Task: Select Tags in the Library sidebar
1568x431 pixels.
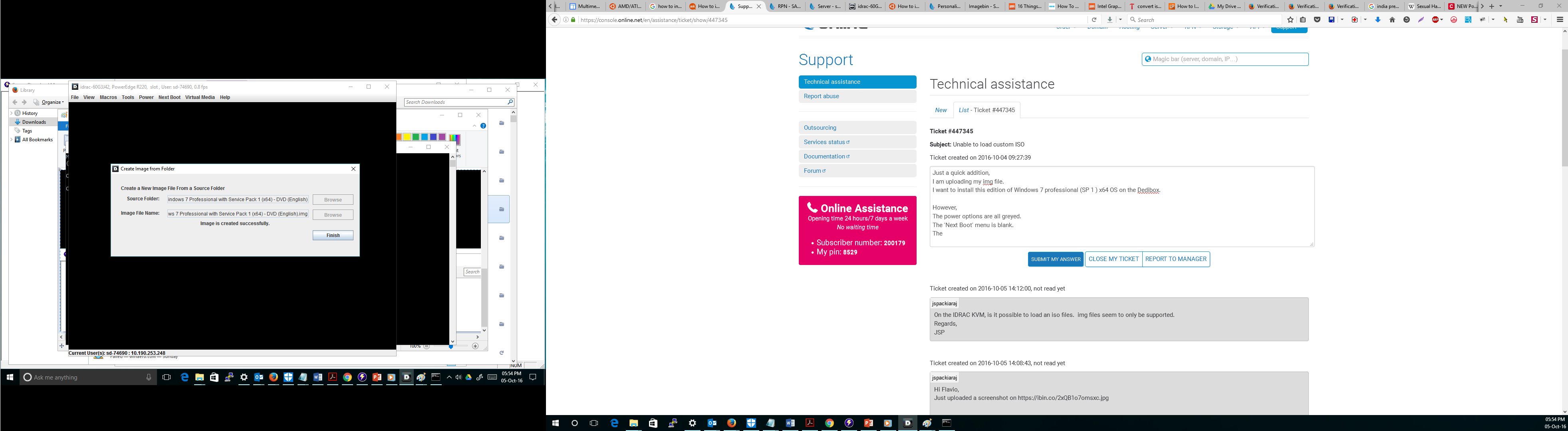Action: [x=28, y=131]
